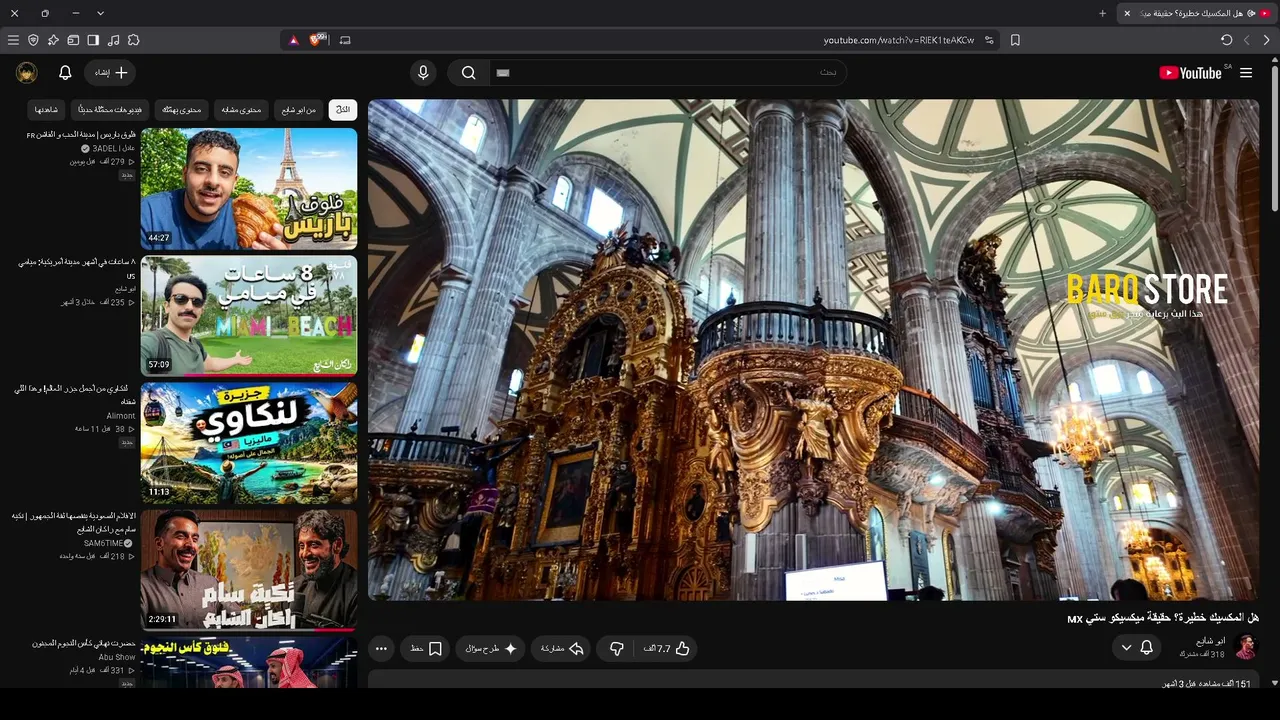The image size is (1280, 720).
Task: Click the extension icon with 99+ badge
Action: [318, 40]
